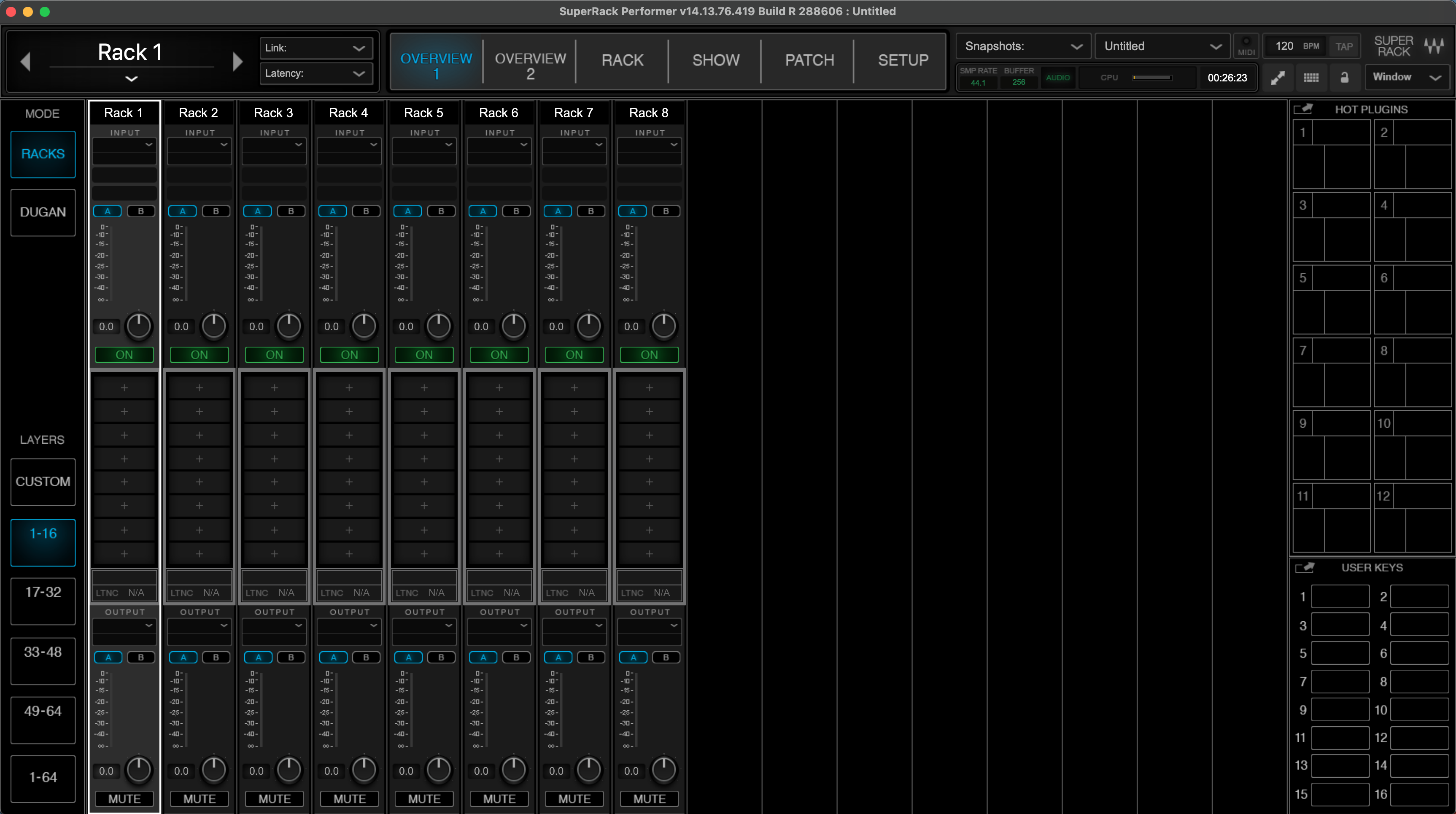The image size is (1456, 814).
Task: Open the Latency dropdown
Action: coord(316,73)
